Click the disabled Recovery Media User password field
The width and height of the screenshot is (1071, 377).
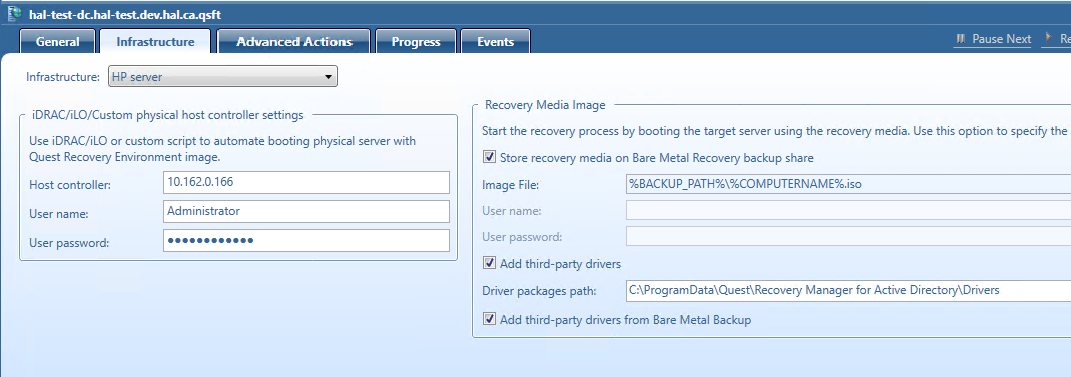point(848,236)
